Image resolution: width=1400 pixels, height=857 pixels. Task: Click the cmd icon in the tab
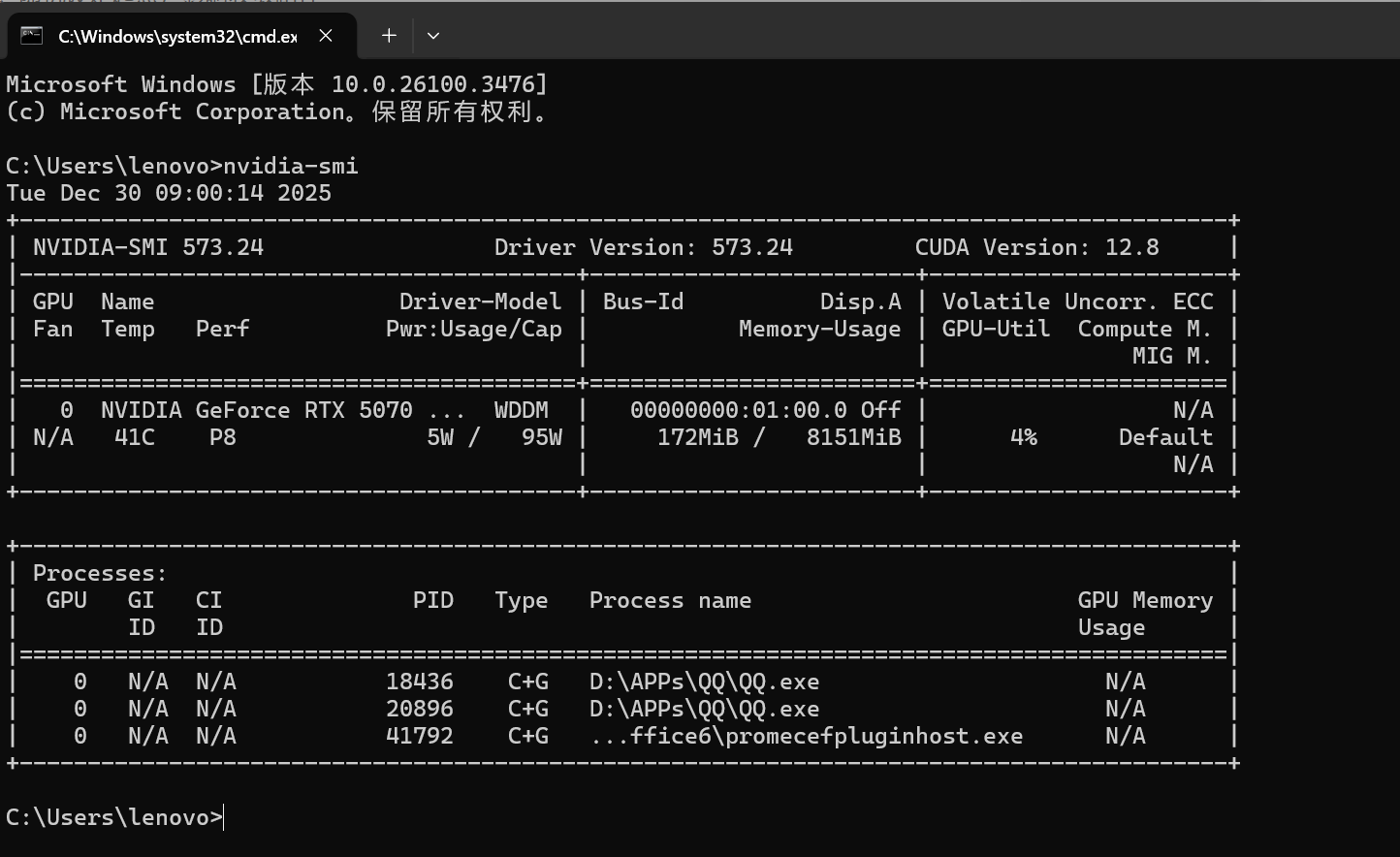tap(31, 36)
